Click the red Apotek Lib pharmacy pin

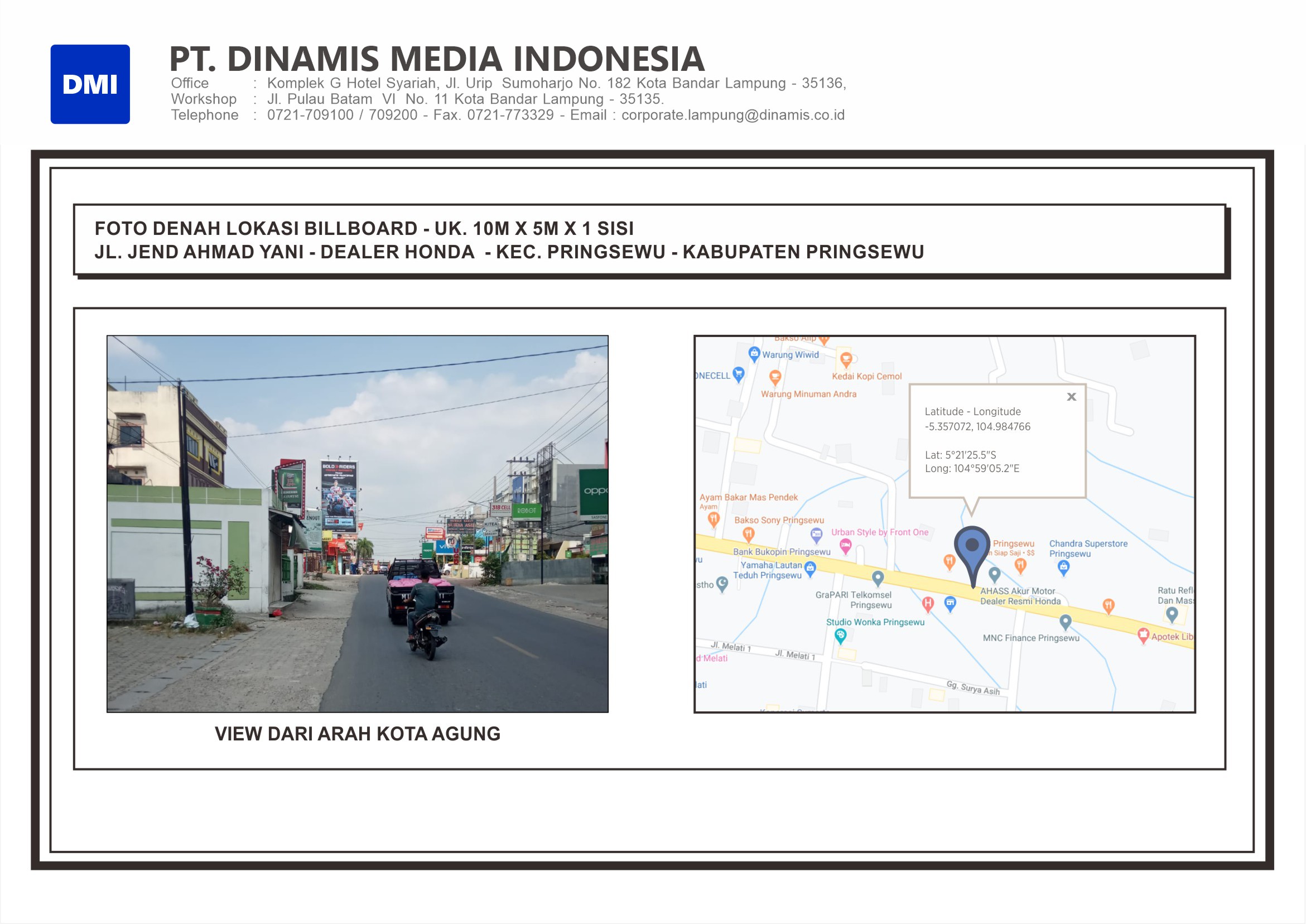pos(1143,636)
